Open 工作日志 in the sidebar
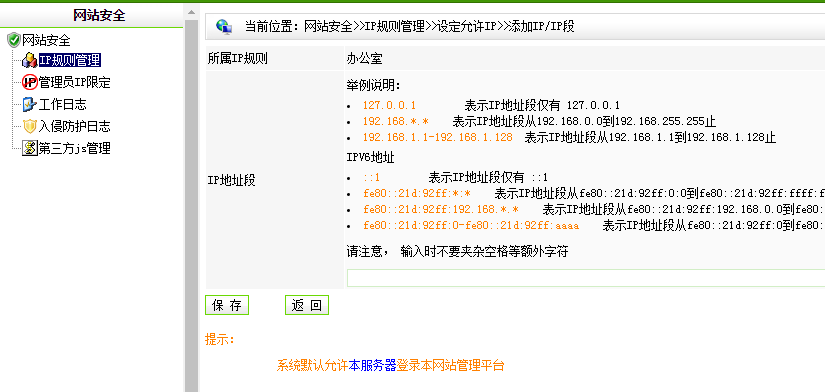The width and height of the screenshot is (825, 392). coord(63,105)
